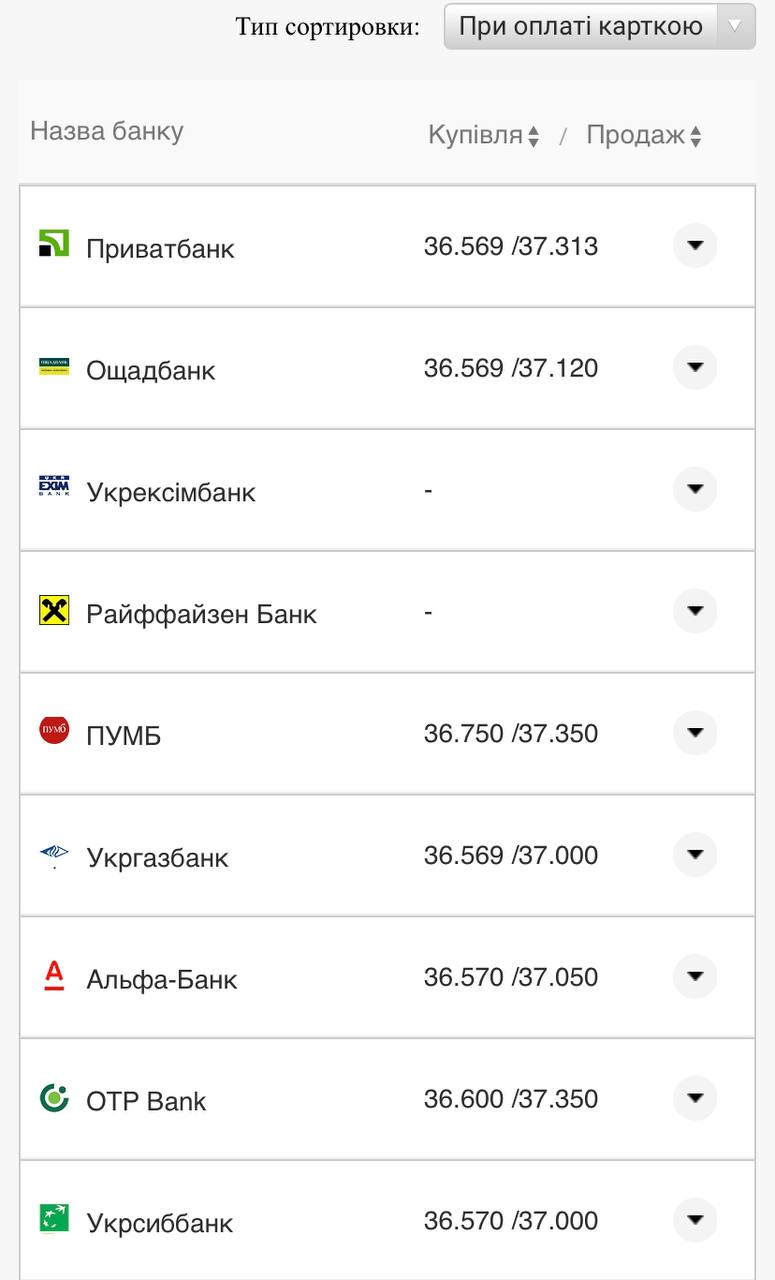Click the Укрсиббанк green logo icon
The image size is (775, 1280).
54,1219
